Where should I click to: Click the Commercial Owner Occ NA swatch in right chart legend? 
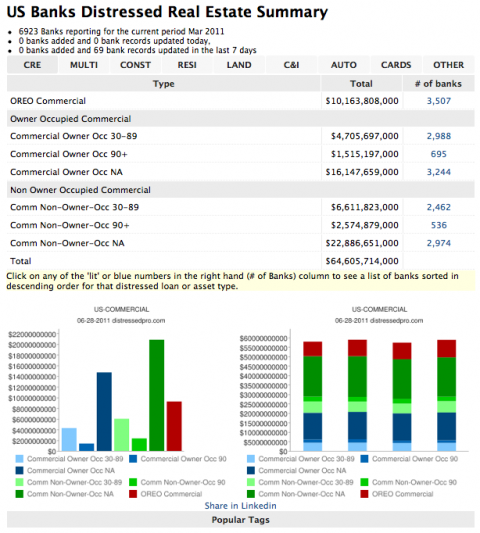click(x=251, y=470)
